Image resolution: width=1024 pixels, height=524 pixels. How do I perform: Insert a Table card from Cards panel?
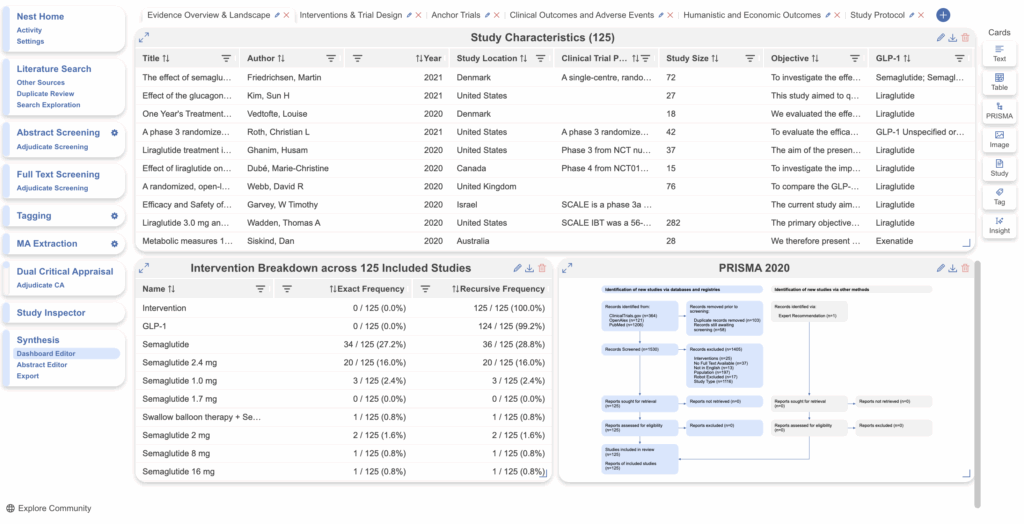pos(999,81)
